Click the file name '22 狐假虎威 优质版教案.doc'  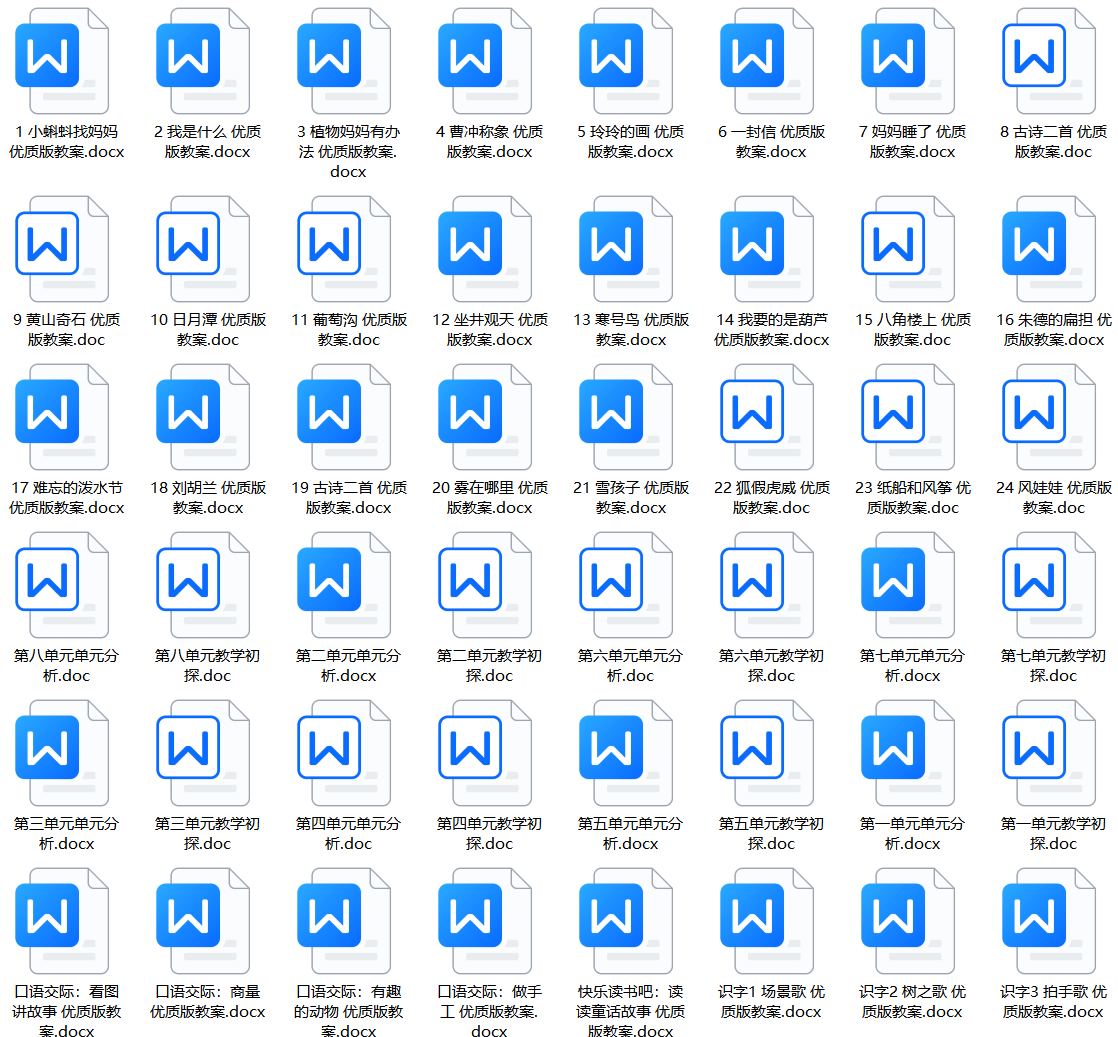point(771,498)
